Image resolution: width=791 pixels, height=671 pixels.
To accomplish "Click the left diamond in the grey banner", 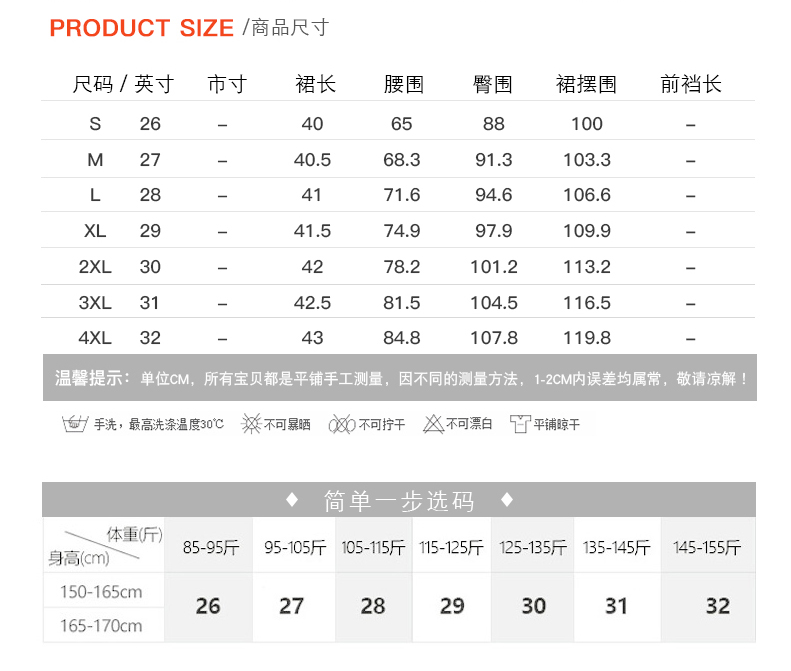I will 292,500.
